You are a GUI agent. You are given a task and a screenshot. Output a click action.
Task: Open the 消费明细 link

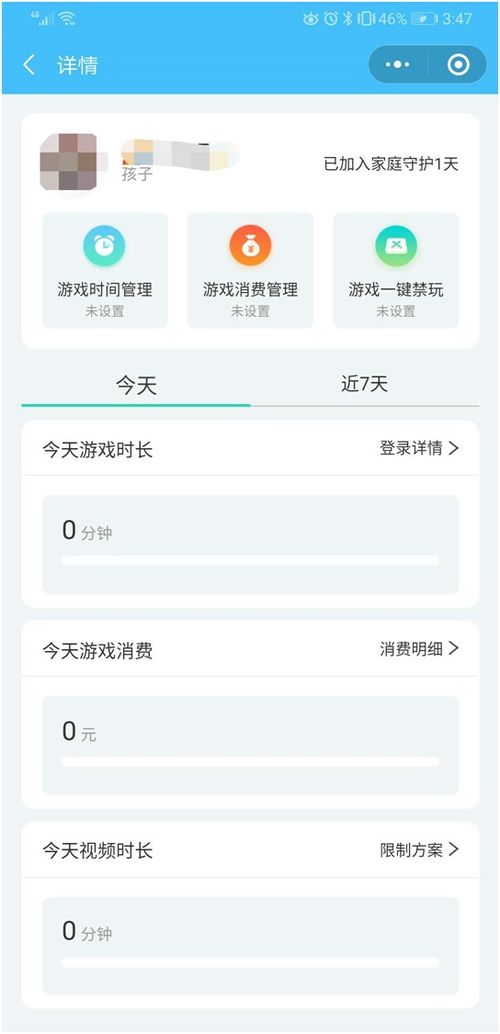(410, 649)
